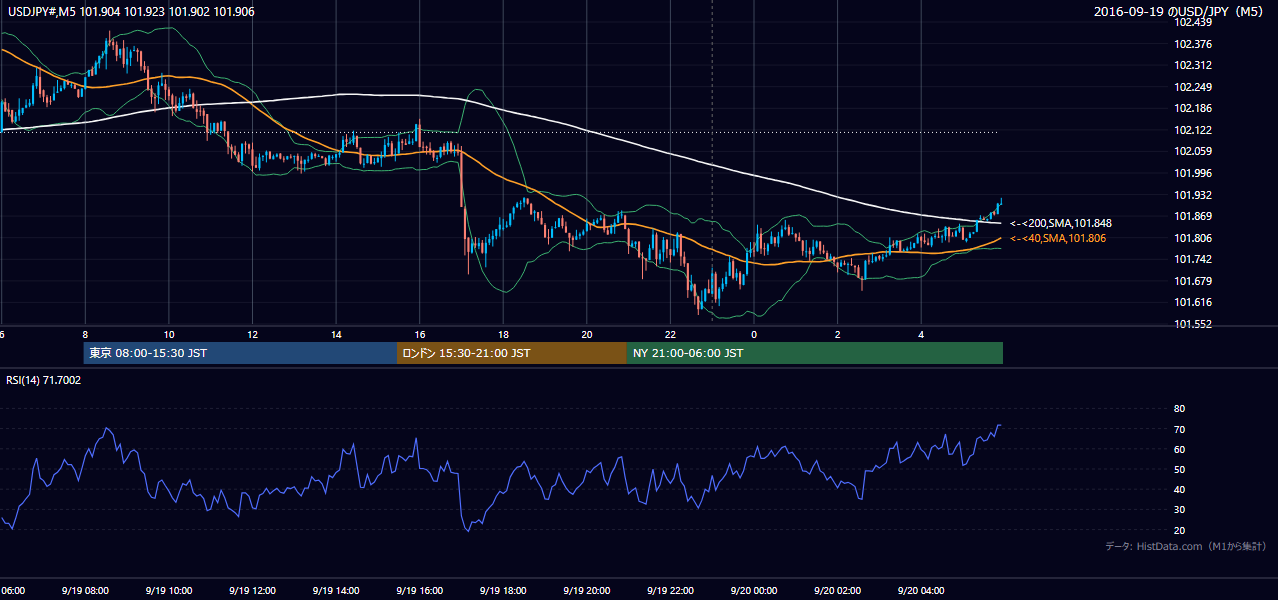Click hour marker 18 under the price chart

coord(503,335)
